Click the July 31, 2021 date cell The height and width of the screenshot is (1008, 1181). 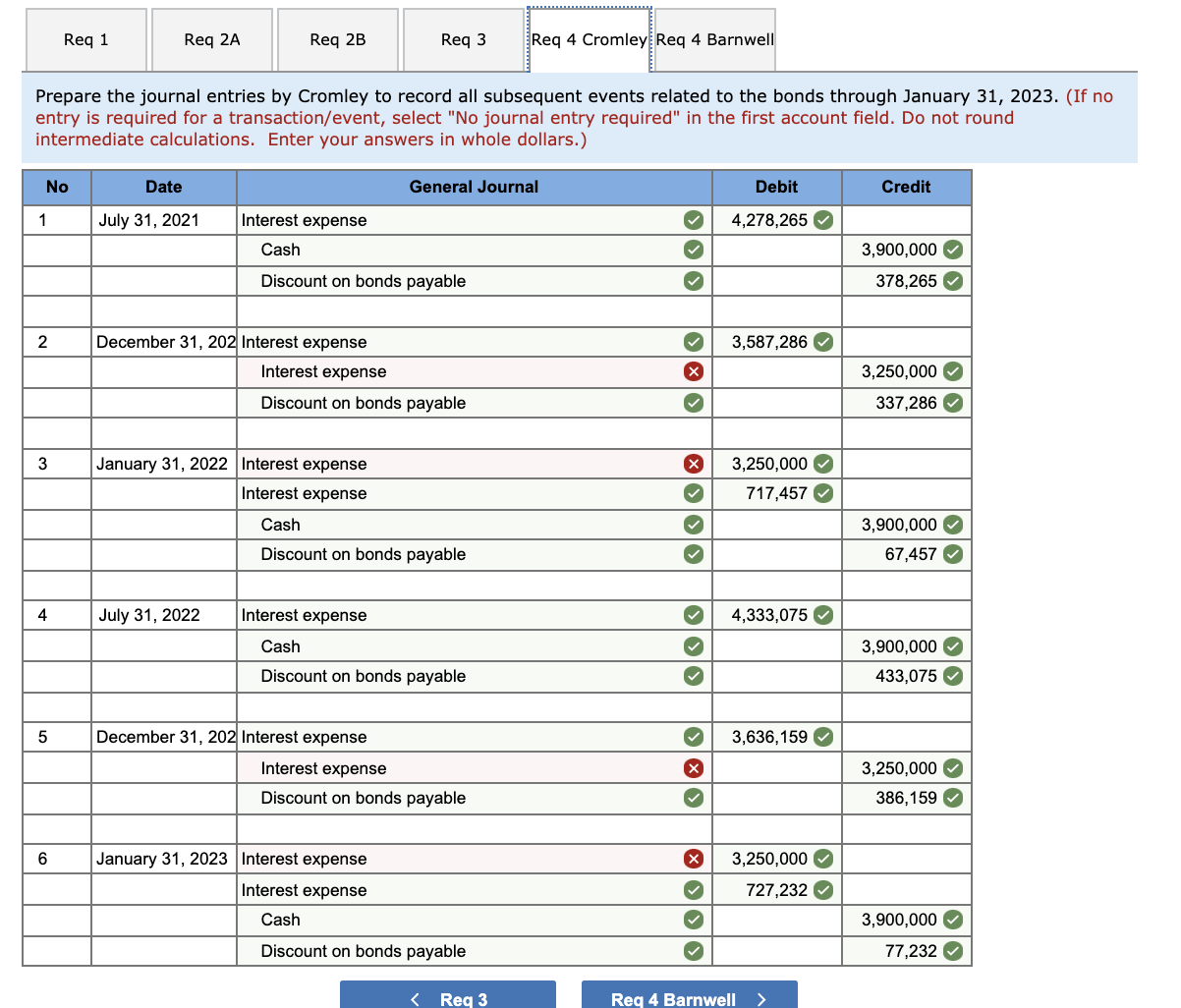pyautogui.click(x=164, y=220)
